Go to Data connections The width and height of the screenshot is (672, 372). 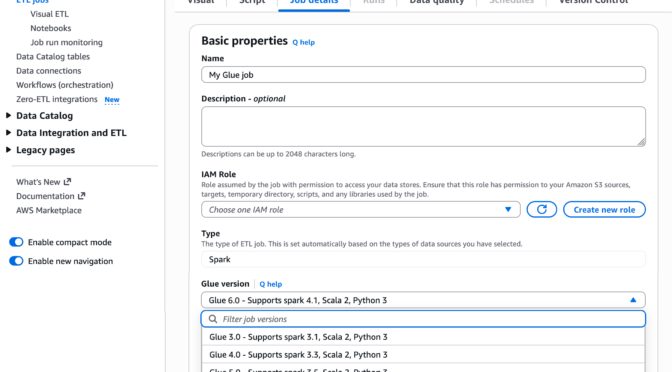coord(48,71)
